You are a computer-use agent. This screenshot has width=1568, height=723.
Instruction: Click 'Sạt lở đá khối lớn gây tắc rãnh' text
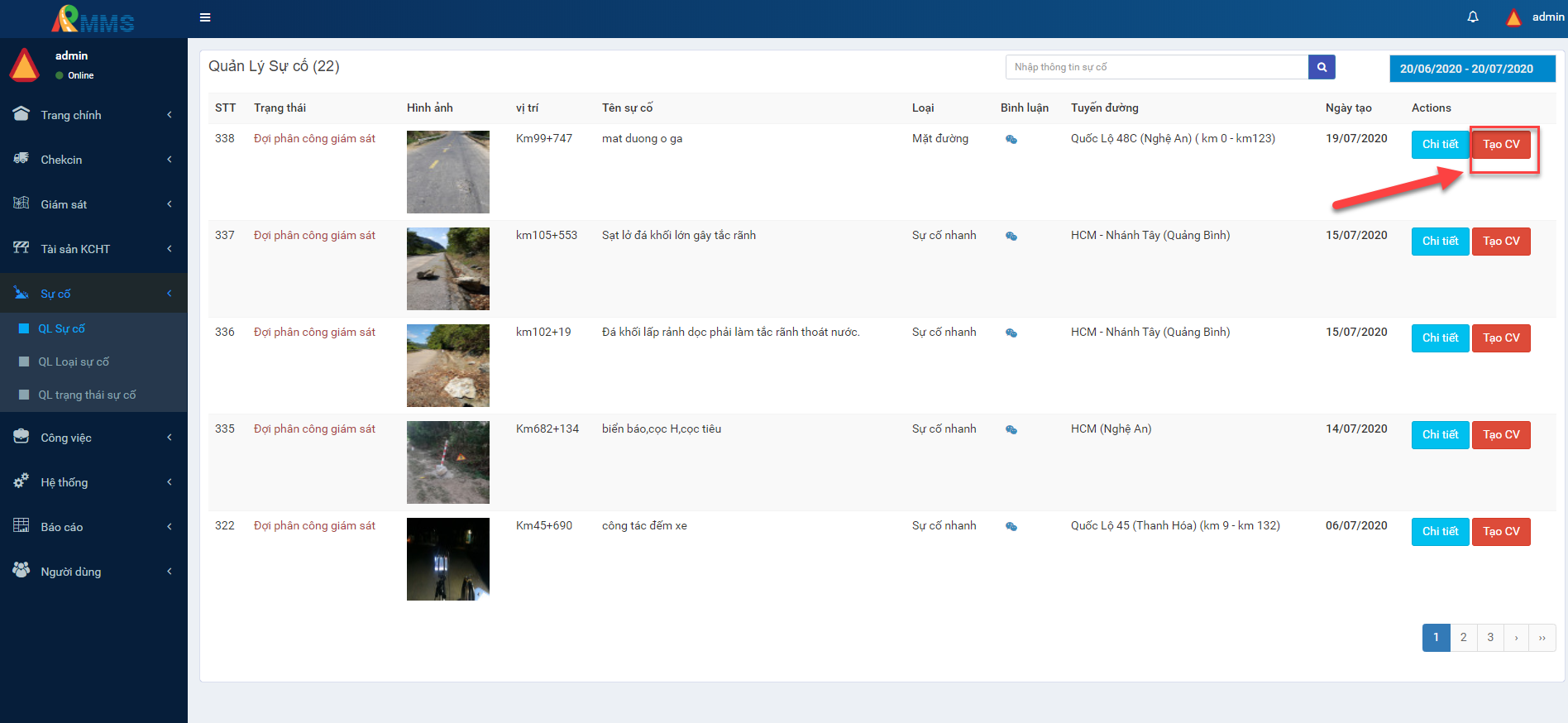tap(679, 236)
